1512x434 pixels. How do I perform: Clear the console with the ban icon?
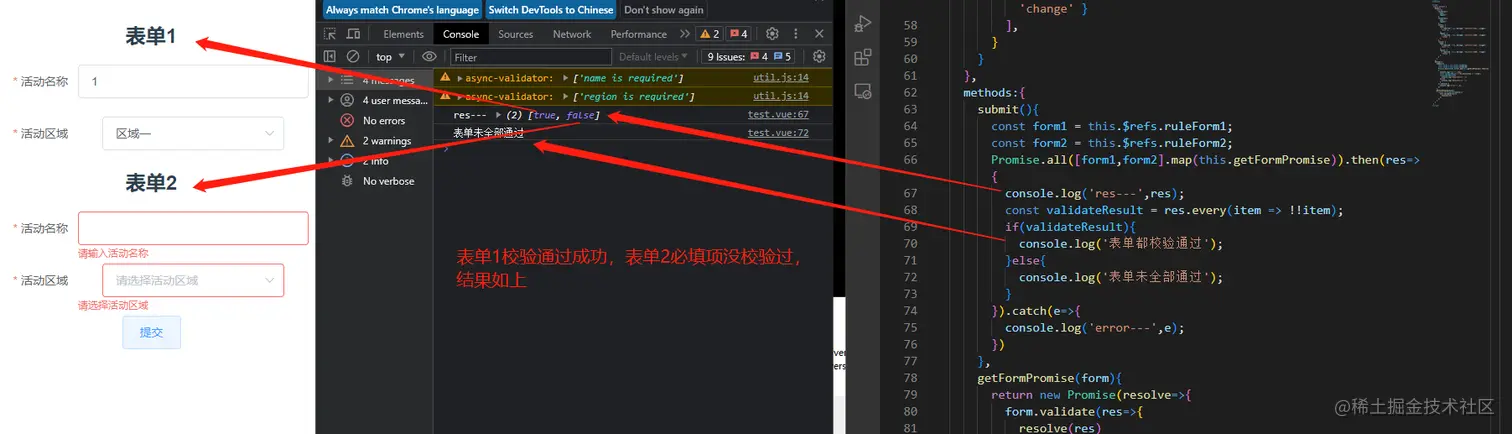[x=353, y=57]
